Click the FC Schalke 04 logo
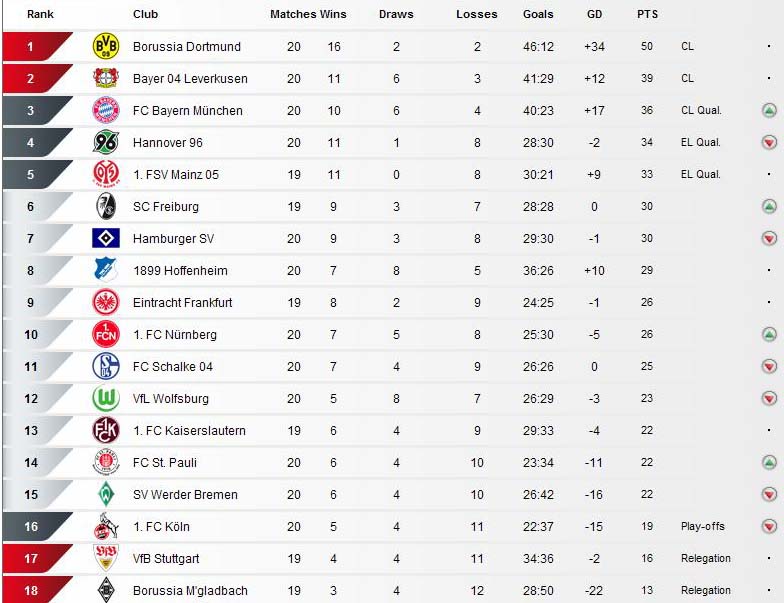This screenshot has width=784, height=603. pos(106,366)
